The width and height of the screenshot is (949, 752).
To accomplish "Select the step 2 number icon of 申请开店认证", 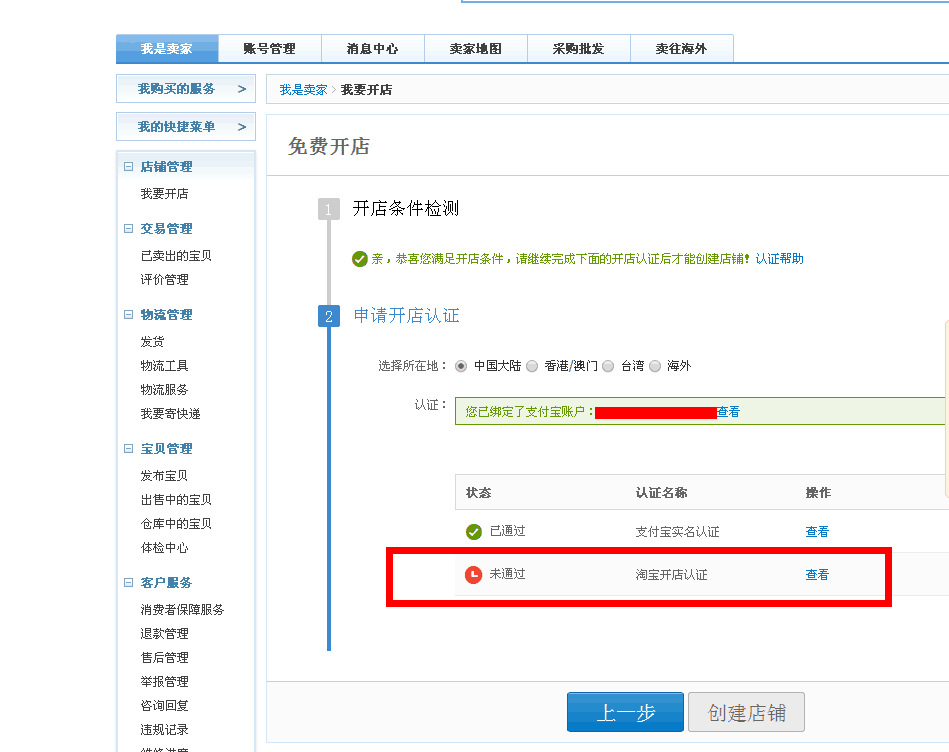I will [329, 315].
